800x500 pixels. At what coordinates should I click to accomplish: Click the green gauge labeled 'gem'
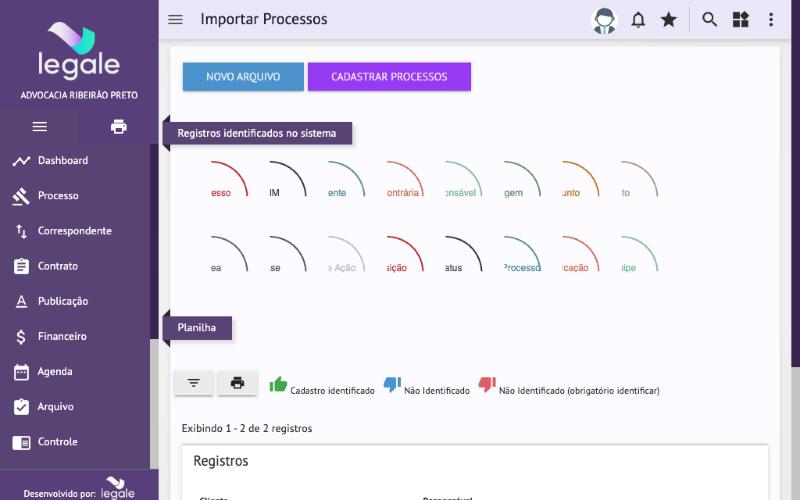[522, 180]
